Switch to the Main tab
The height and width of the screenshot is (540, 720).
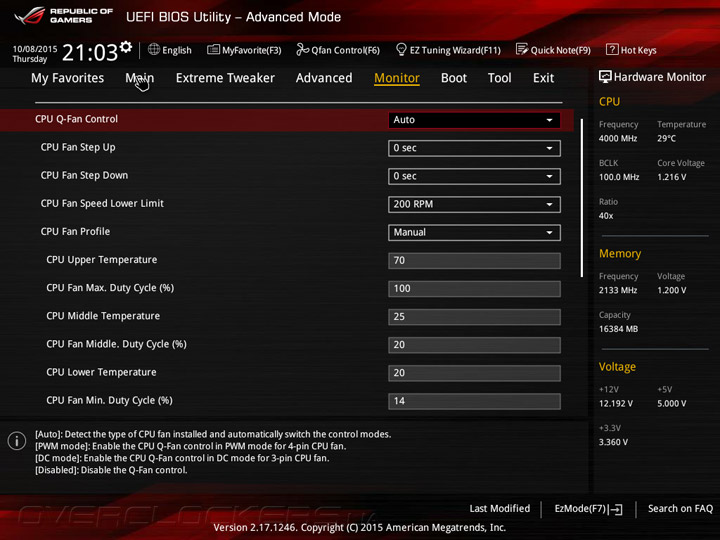tap(140, 78)
